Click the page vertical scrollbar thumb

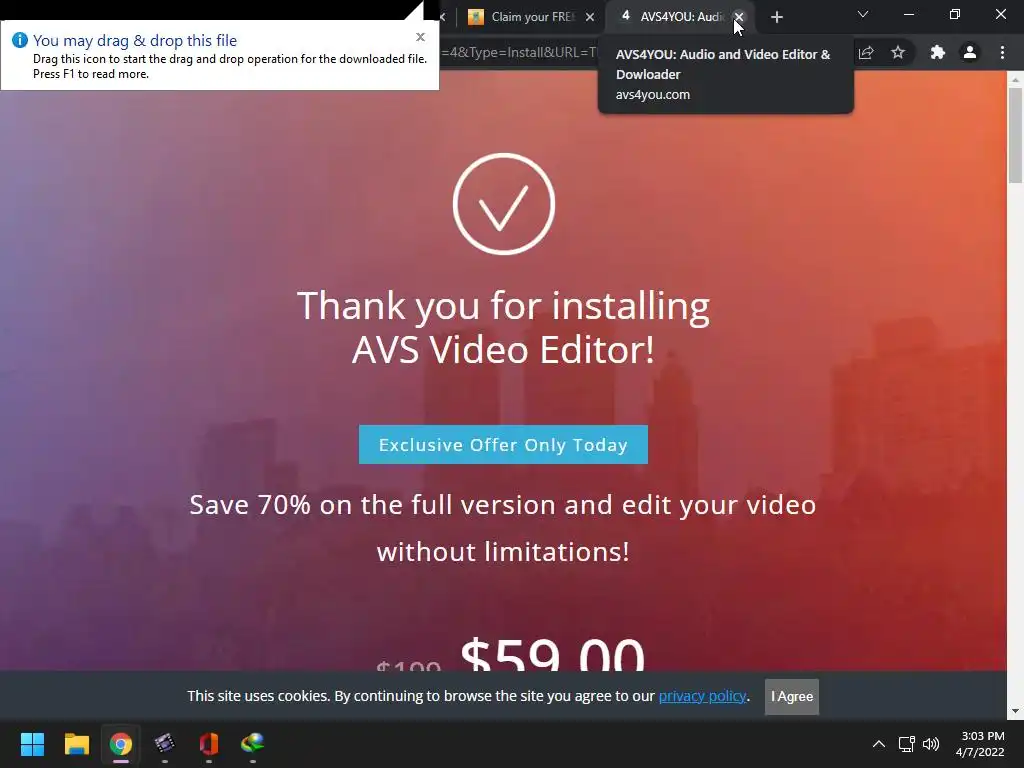coord(1015,135)
